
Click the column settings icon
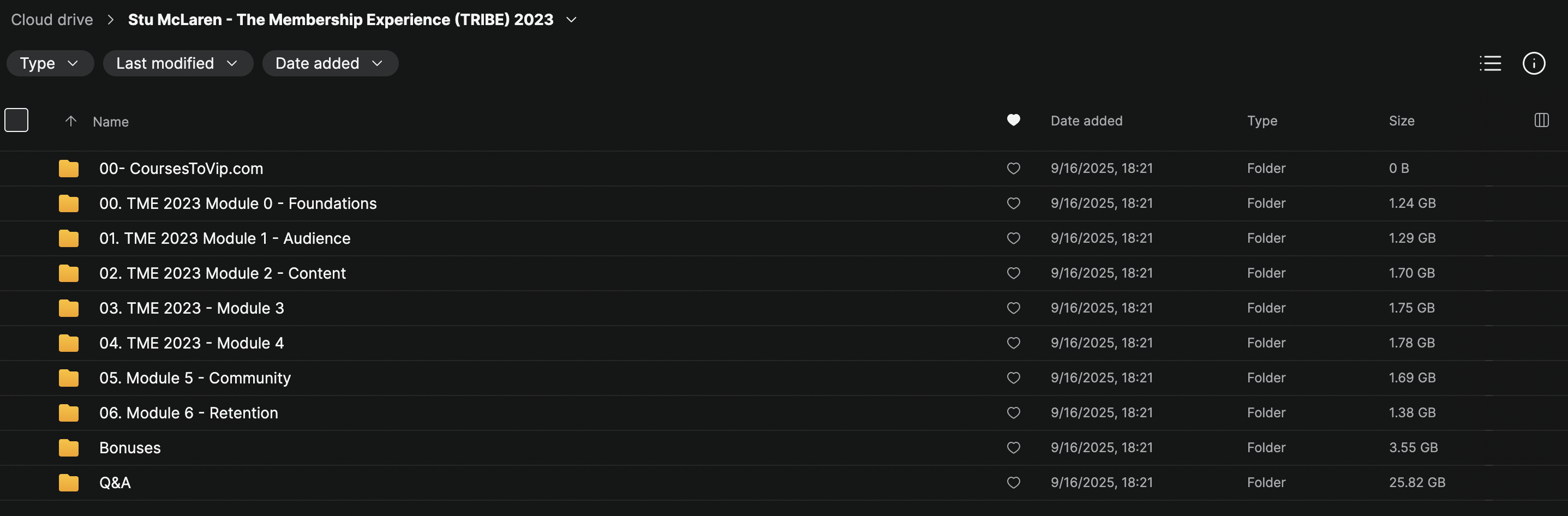coord(1541,121)
